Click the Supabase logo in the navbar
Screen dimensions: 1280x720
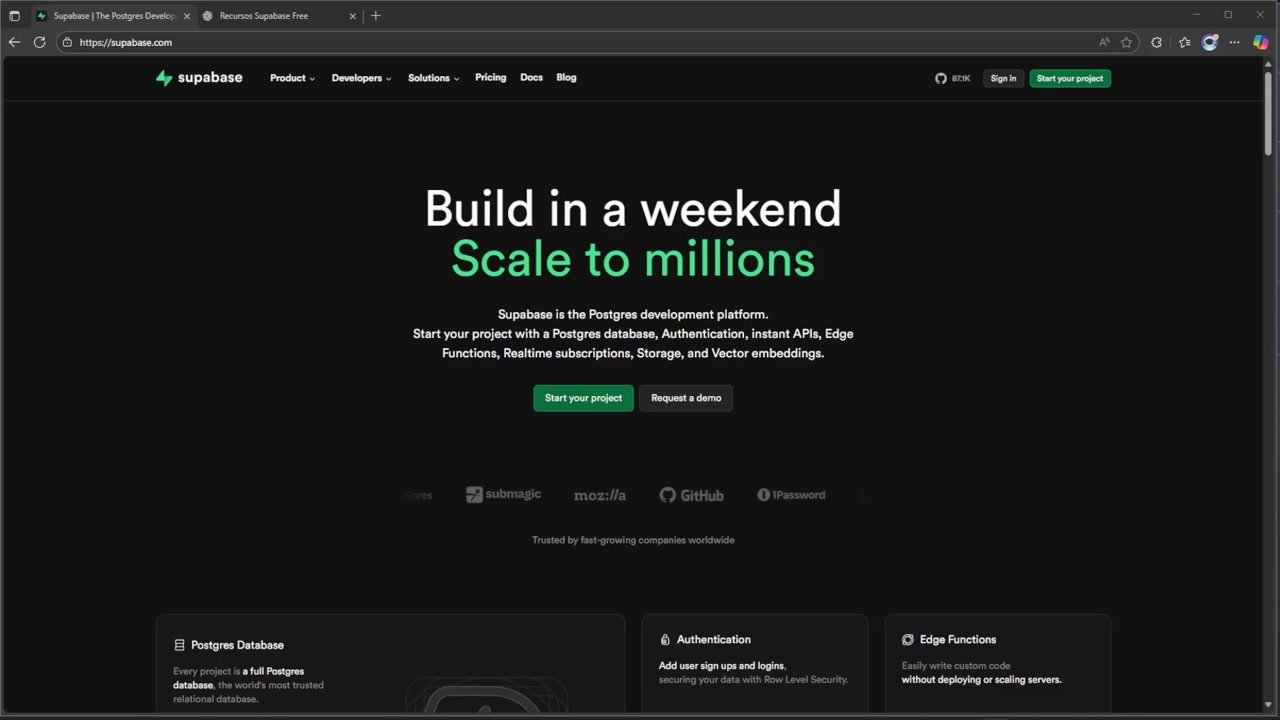coord(199,78)
